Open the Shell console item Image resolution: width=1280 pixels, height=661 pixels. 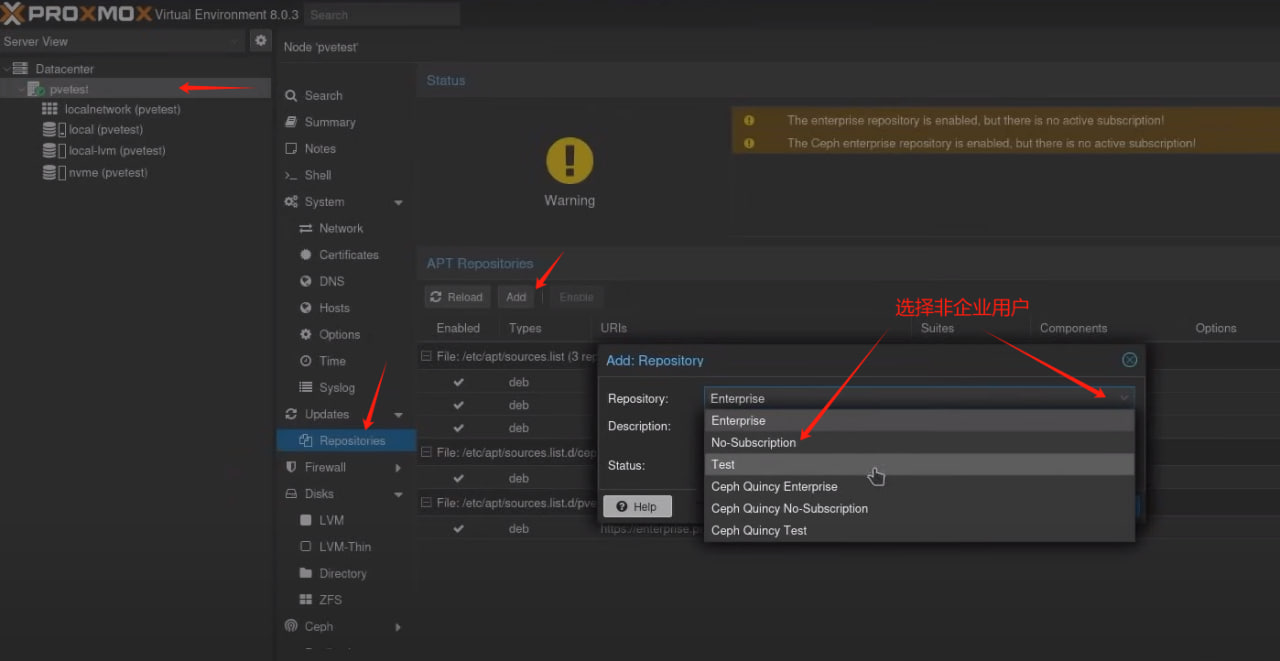317,175
